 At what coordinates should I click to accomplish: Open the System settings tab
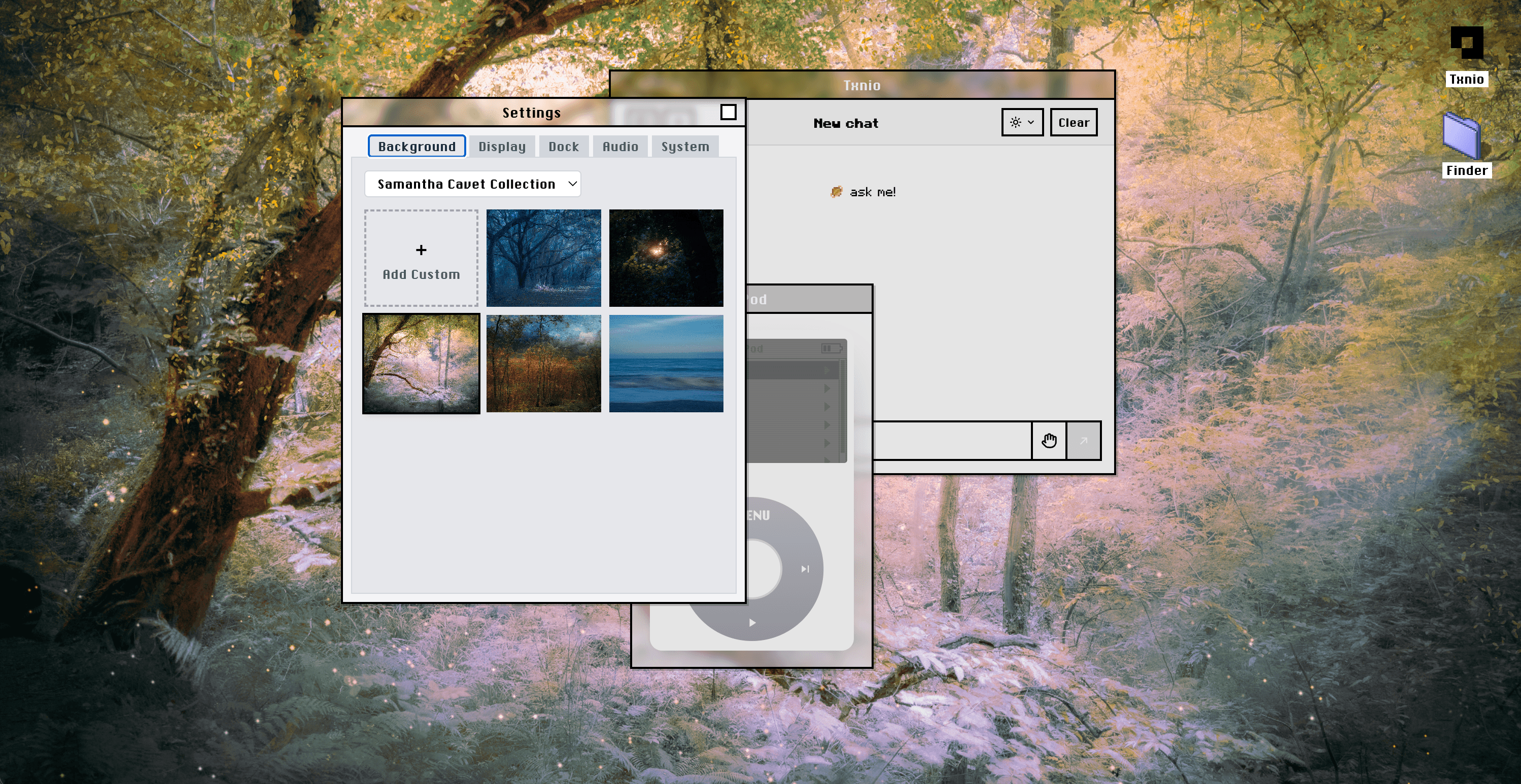685,147
